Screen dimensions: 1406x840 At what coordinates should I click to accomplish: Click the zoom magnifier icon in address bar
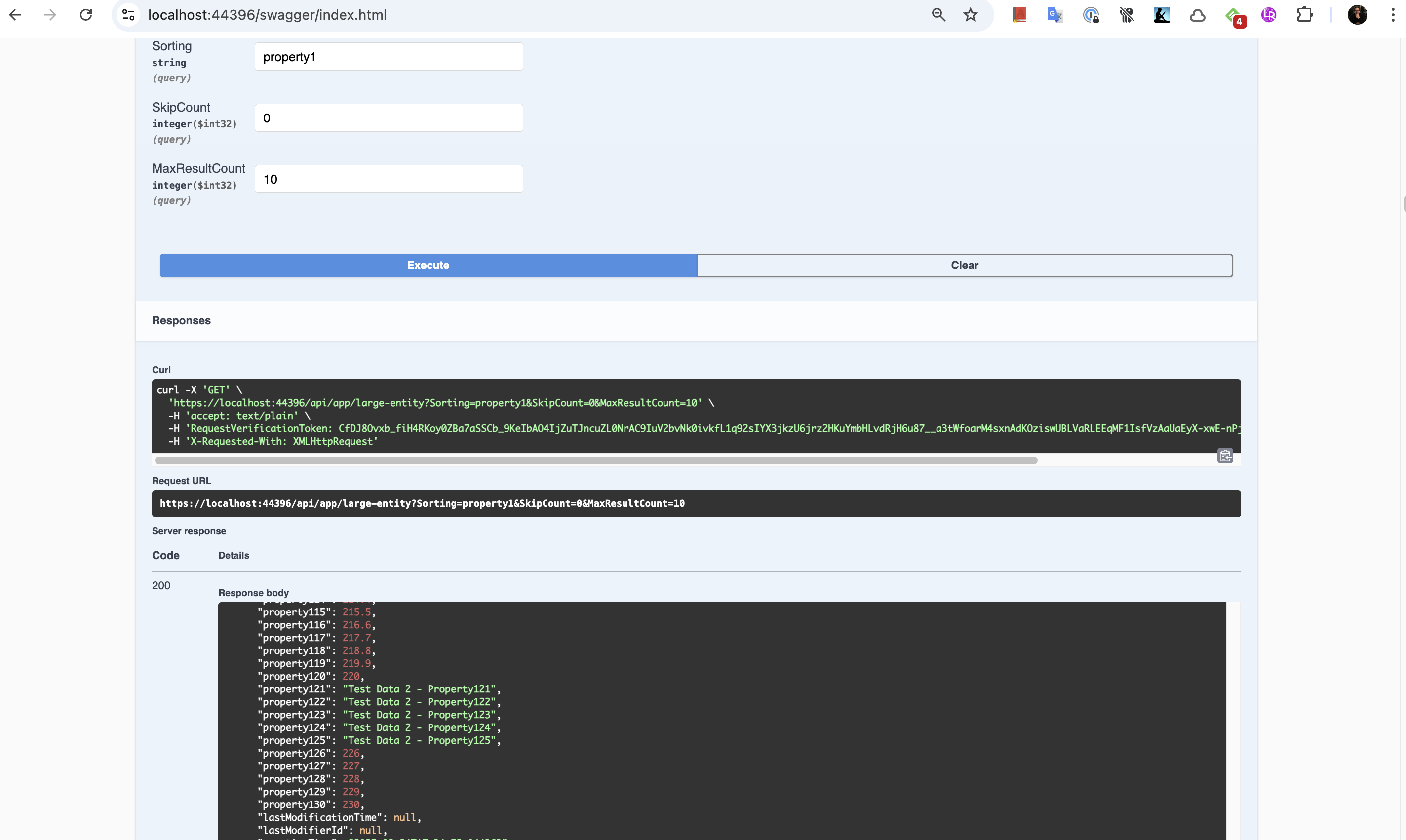pyautogui.click(x=938, y=15)
